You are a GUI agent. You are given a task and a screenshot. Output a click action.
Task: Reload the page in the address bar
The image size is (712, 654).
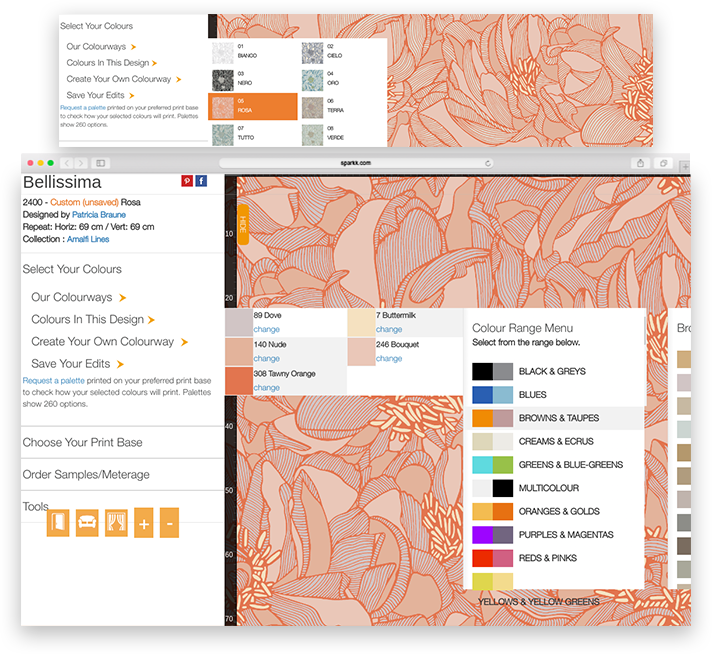488,162
